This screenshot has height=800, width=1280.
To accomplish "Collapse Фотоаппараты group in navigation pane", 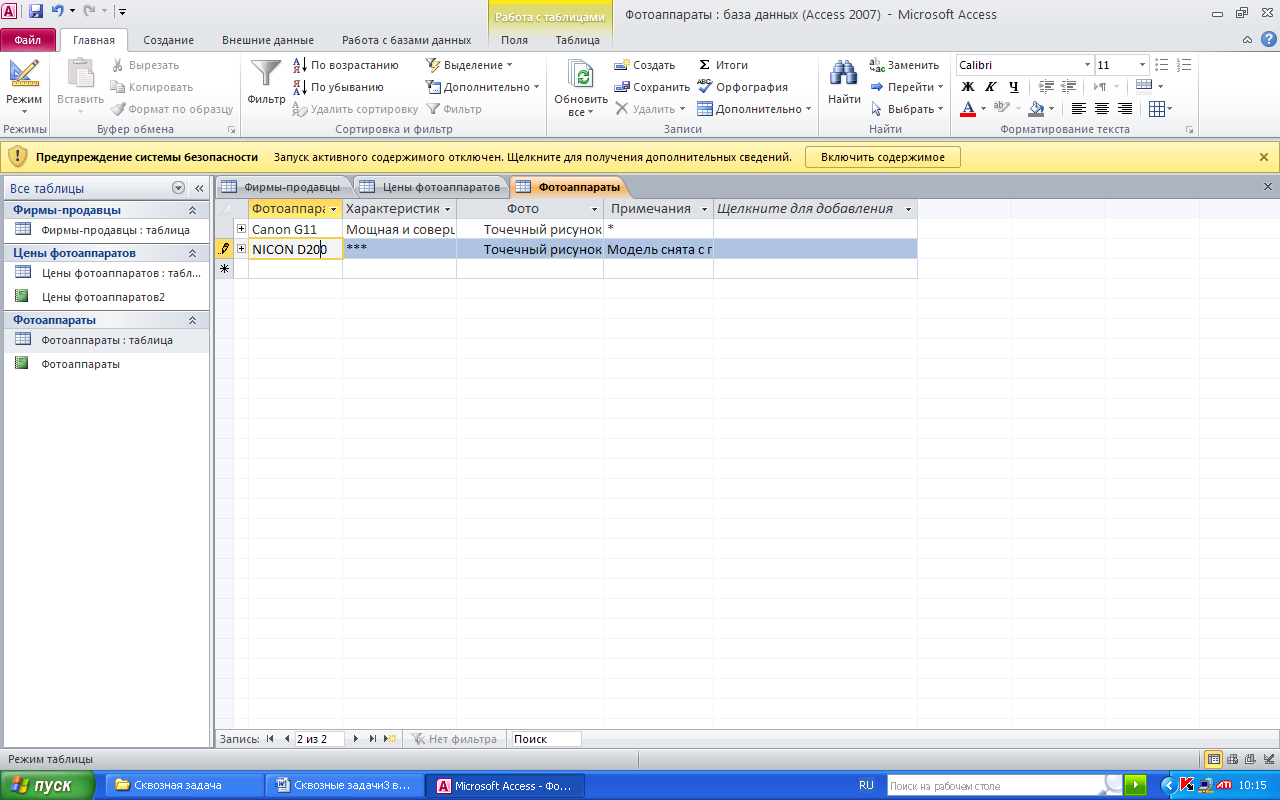I will (192, 320).
